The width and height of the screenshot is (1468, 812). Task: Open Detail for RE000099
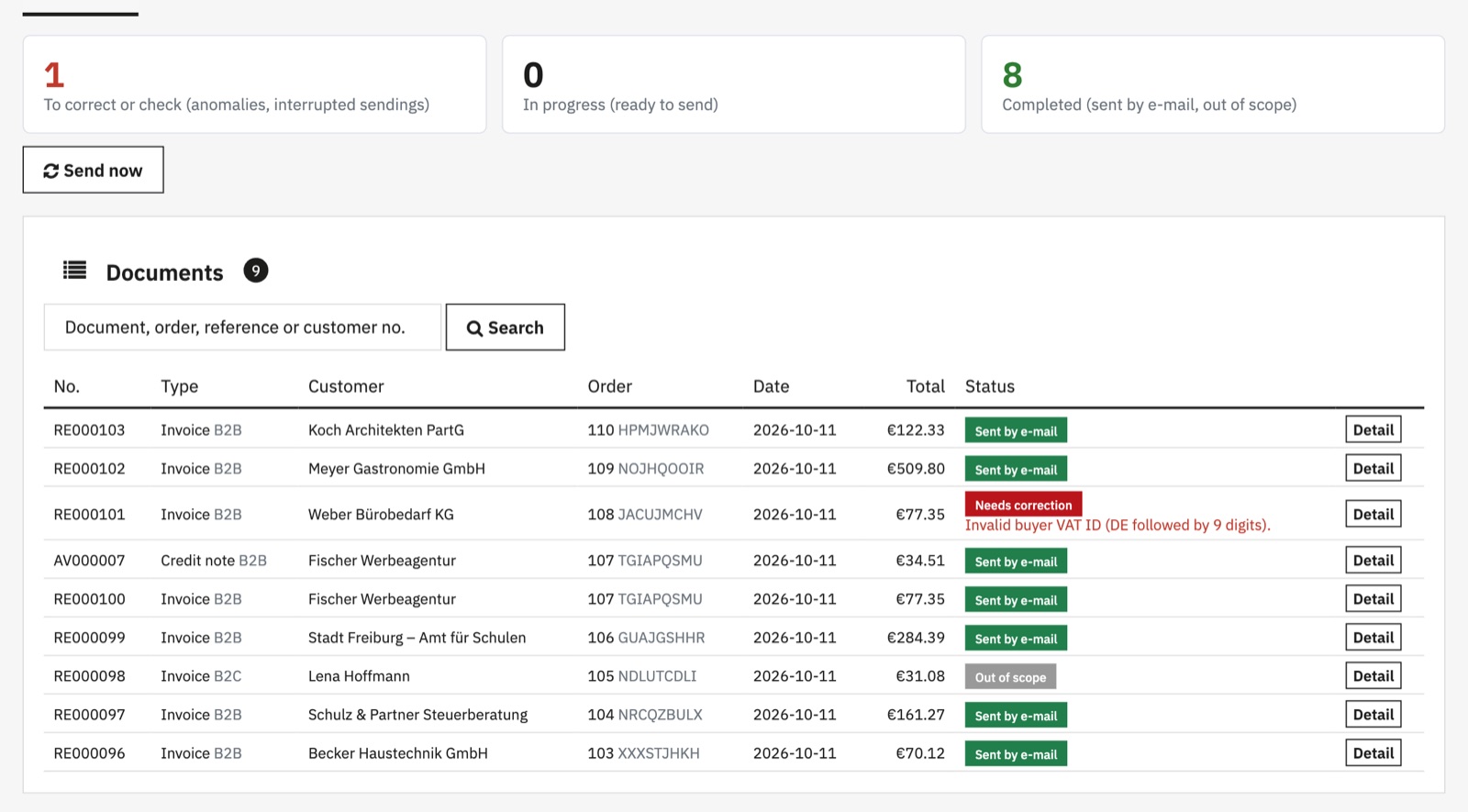tap(1373, 637)
